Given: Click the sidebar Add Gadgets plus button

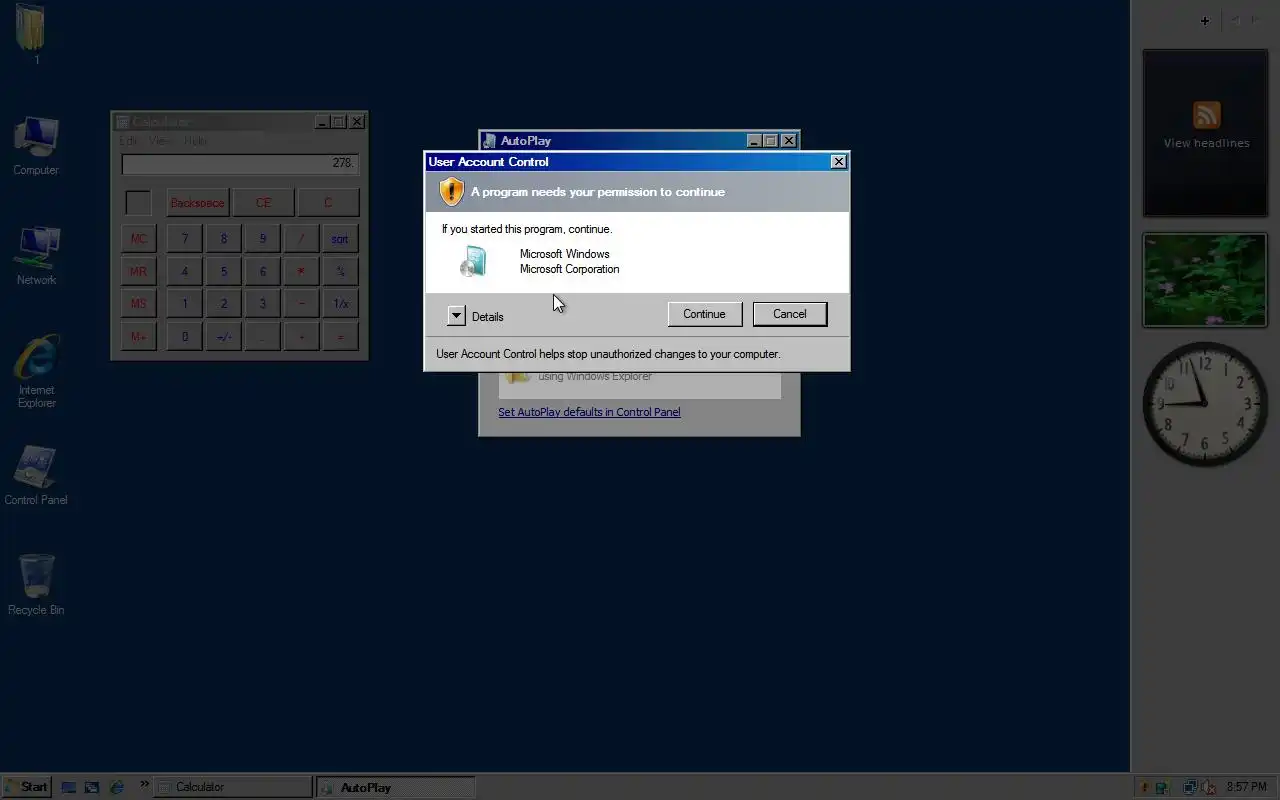Looking at the screenshot, I should pos(1205,20).
